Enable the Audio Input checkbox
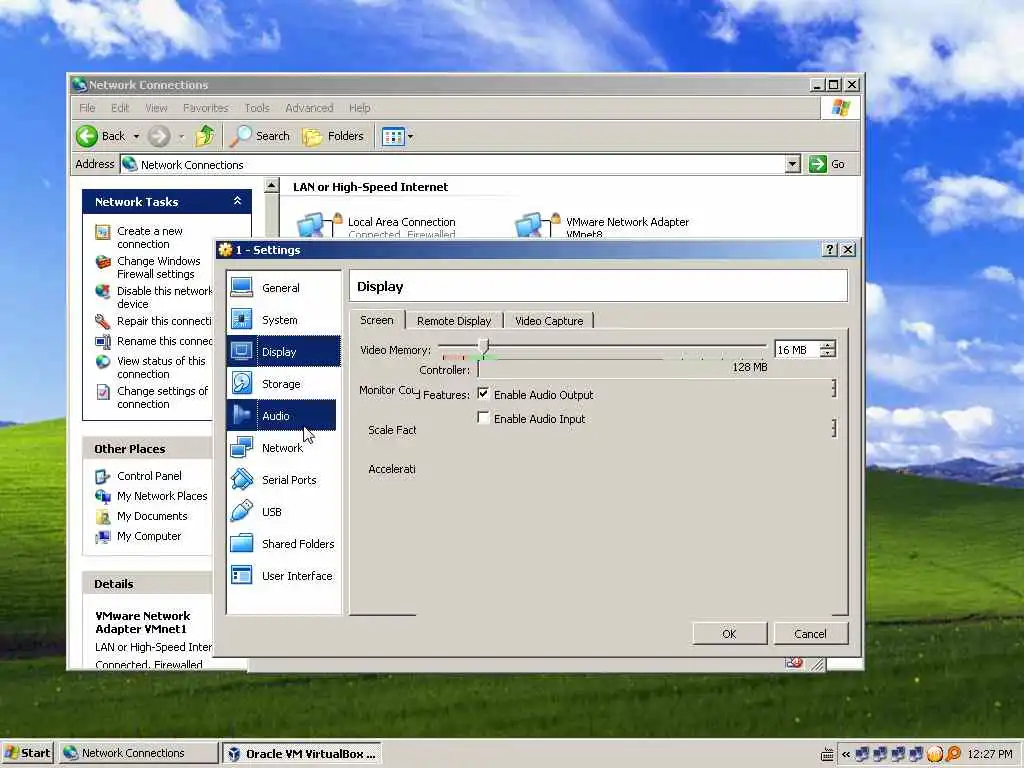Screen dimensions: 1024x768 [x=483, y=418]
